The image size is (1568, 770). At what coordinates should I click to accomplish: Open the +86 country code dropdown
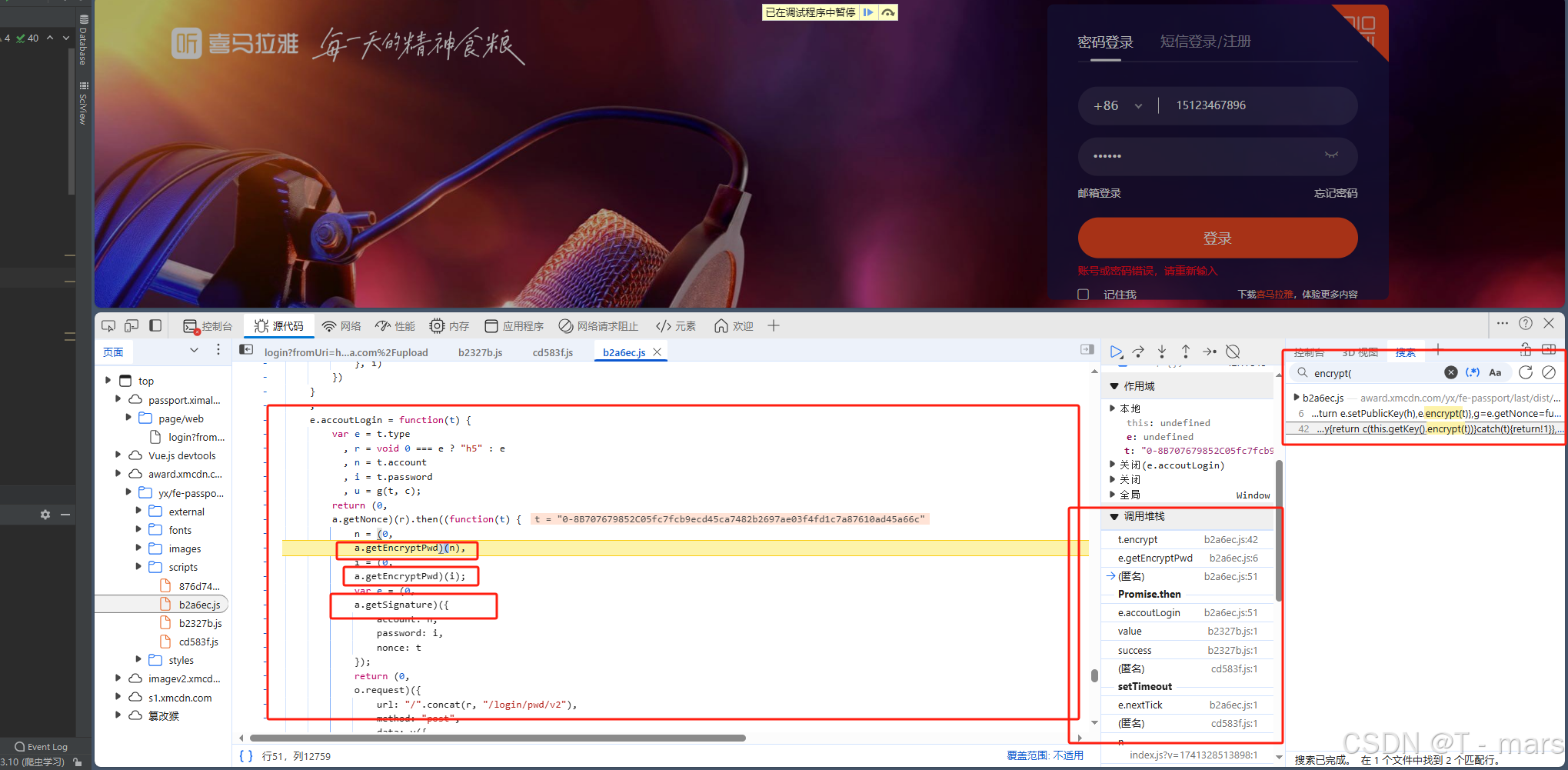point(1118,106)
